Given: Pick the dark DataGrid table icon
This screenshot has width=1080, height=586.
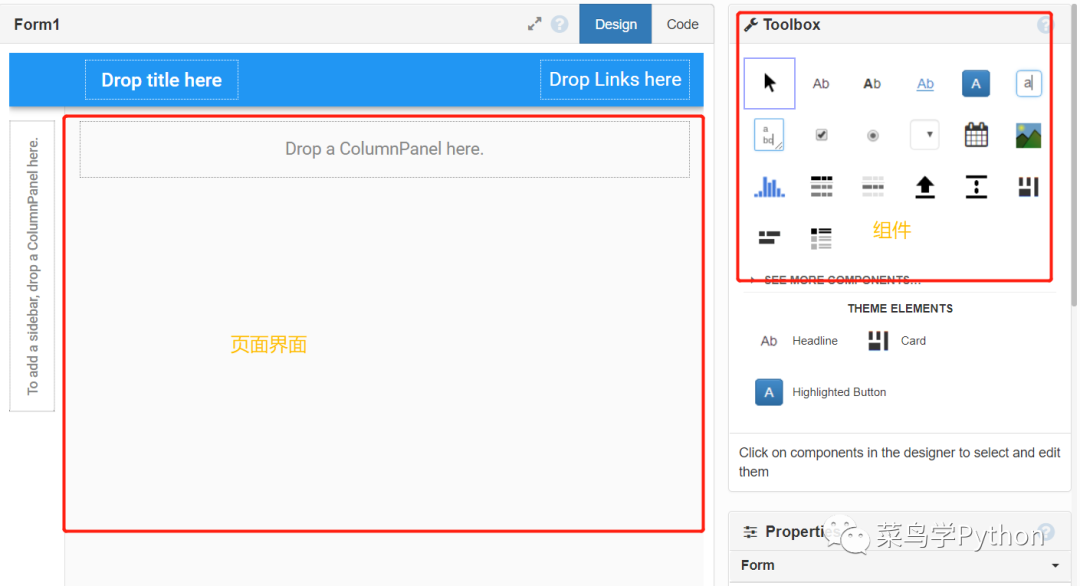Looking at the screenshot, I should tap(821, 187).
